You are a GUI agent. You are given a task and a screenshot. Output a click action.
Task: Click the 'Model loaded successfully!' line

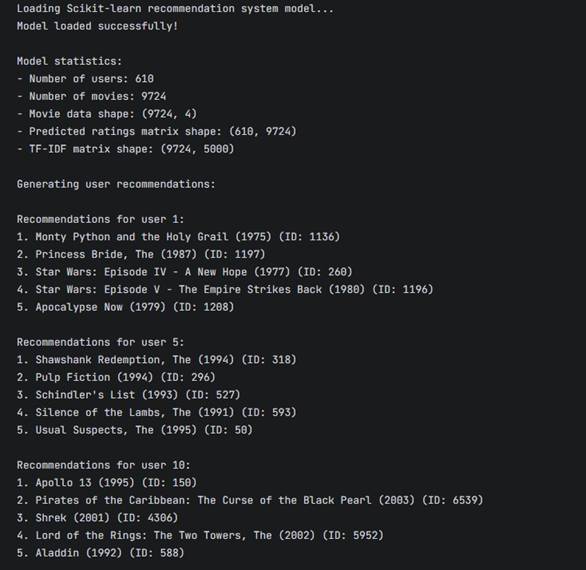pyautogui.click(x=97, y=27)
